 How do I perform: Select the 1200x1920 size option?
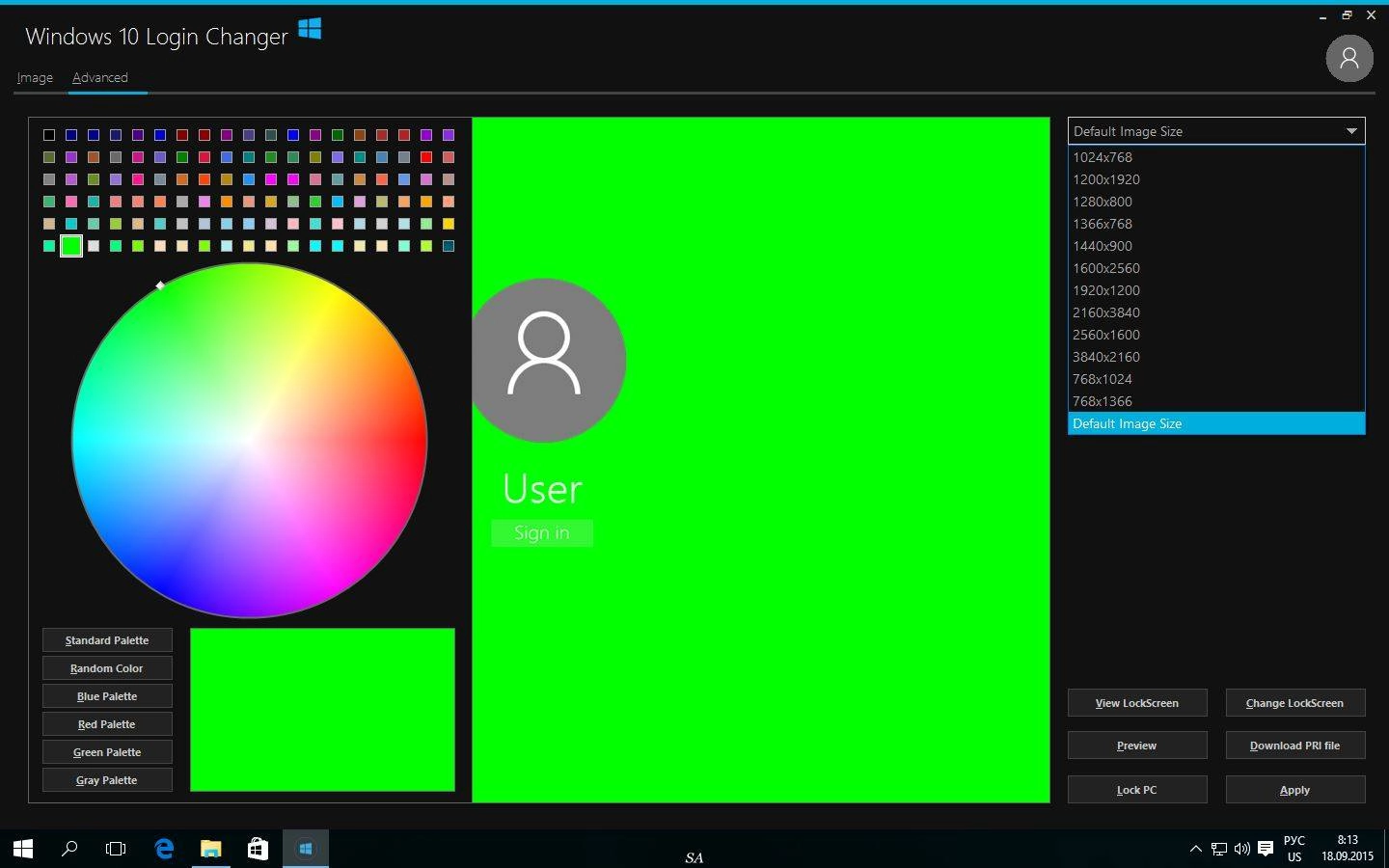click(x=1216, y=179)
